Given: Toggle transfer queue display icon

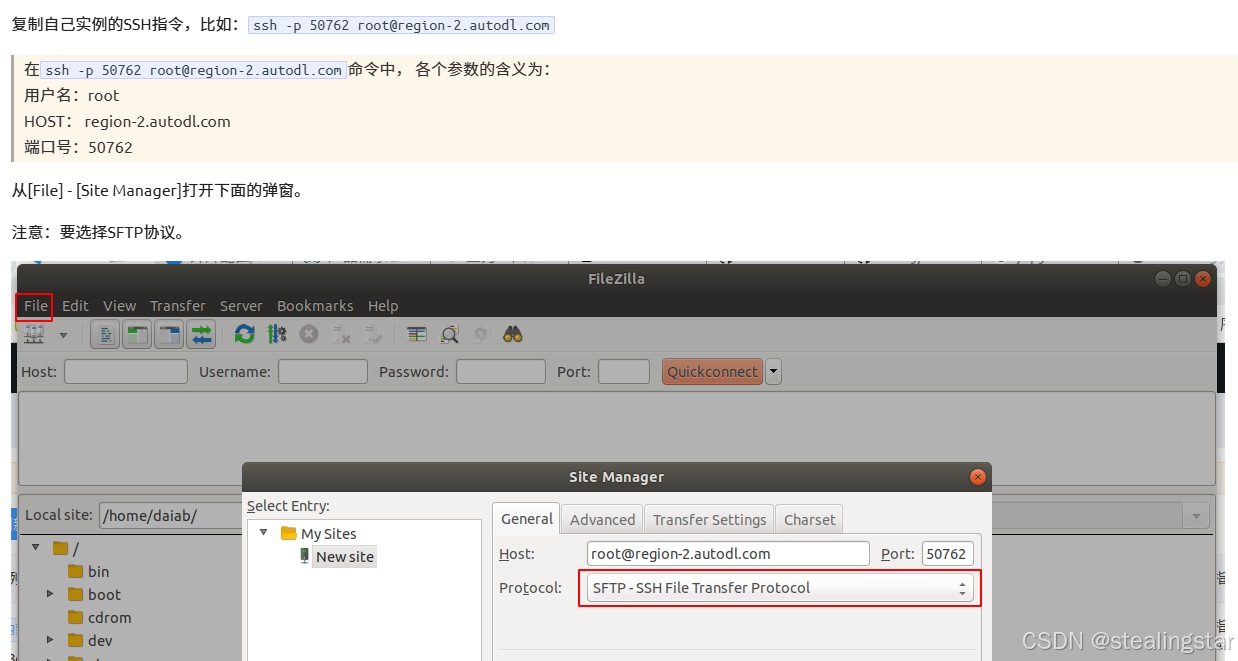Looking at the screenshot, I should click(x=202, y=334).
